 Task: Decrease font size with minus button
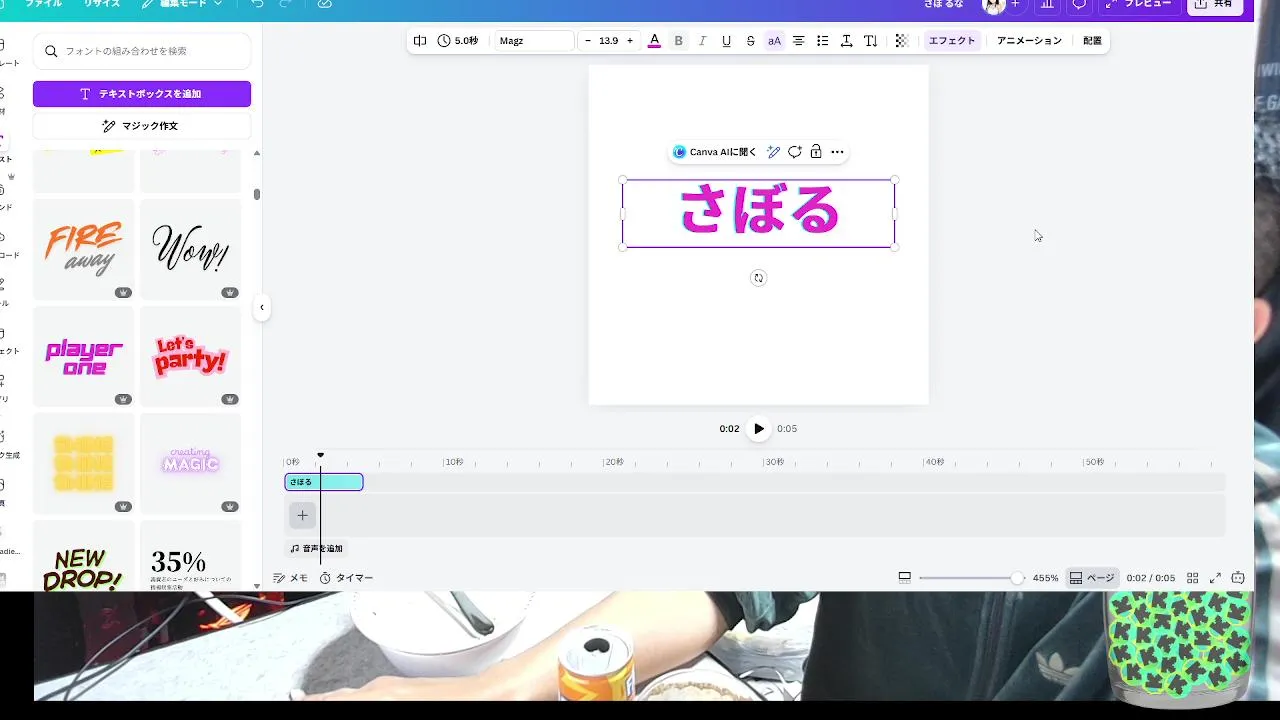coord(588,41)
